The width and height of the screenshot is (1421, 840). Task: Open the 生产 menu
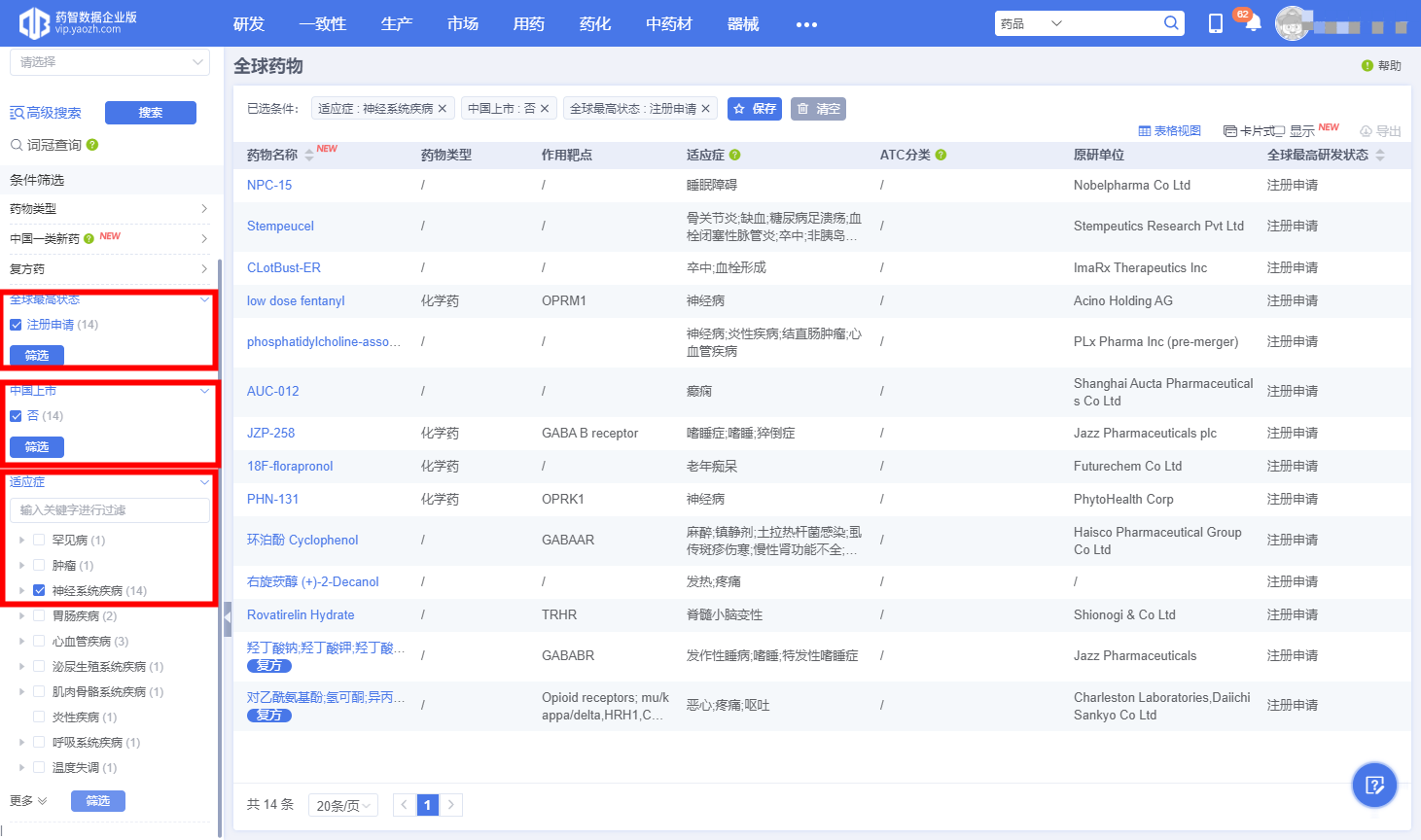[397, 23]
